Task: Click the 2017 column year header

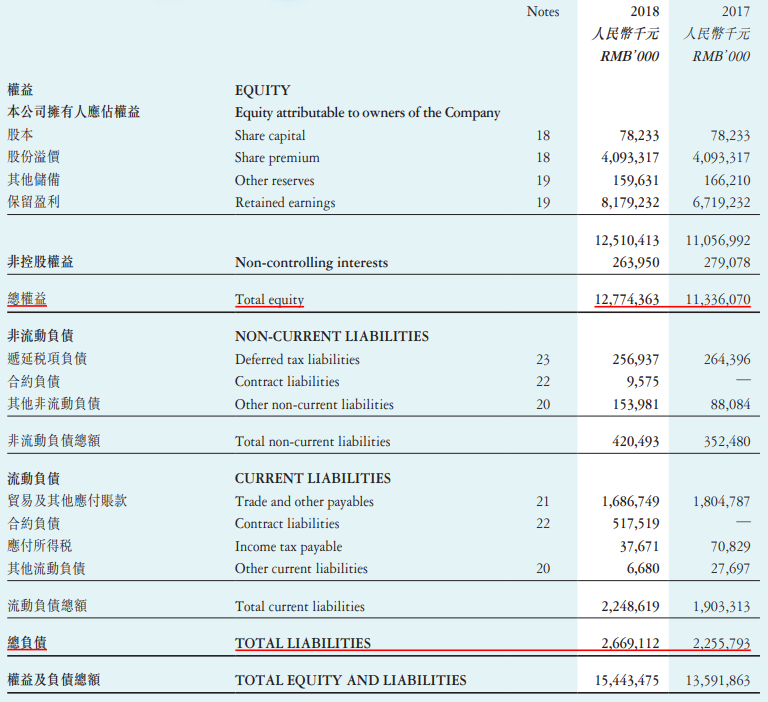Action: click(x=734, y=12)
